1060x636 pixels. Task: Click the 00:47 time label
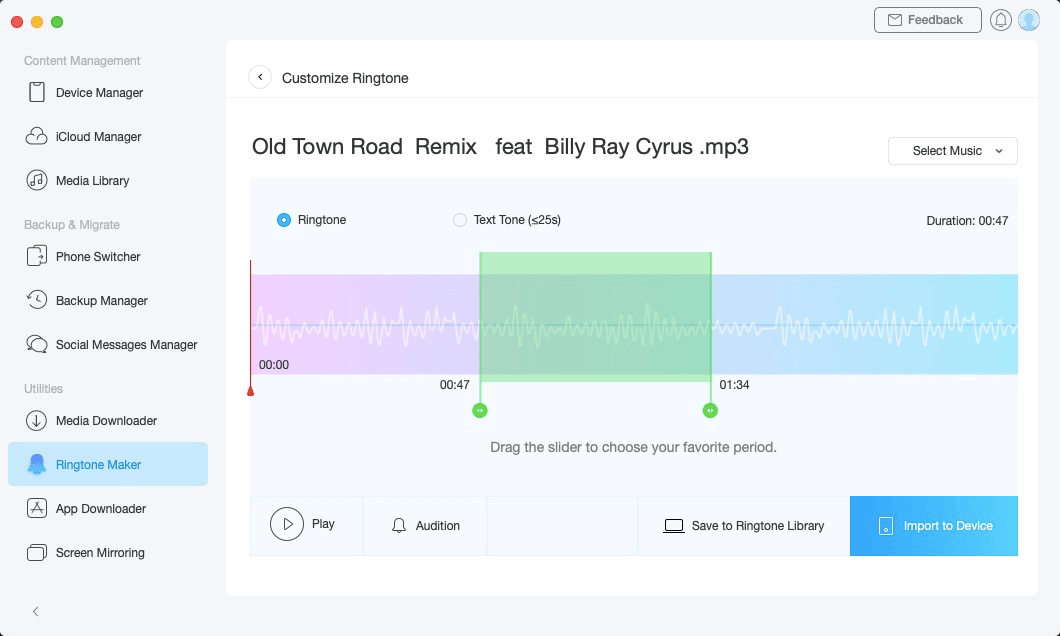point(454,385)
